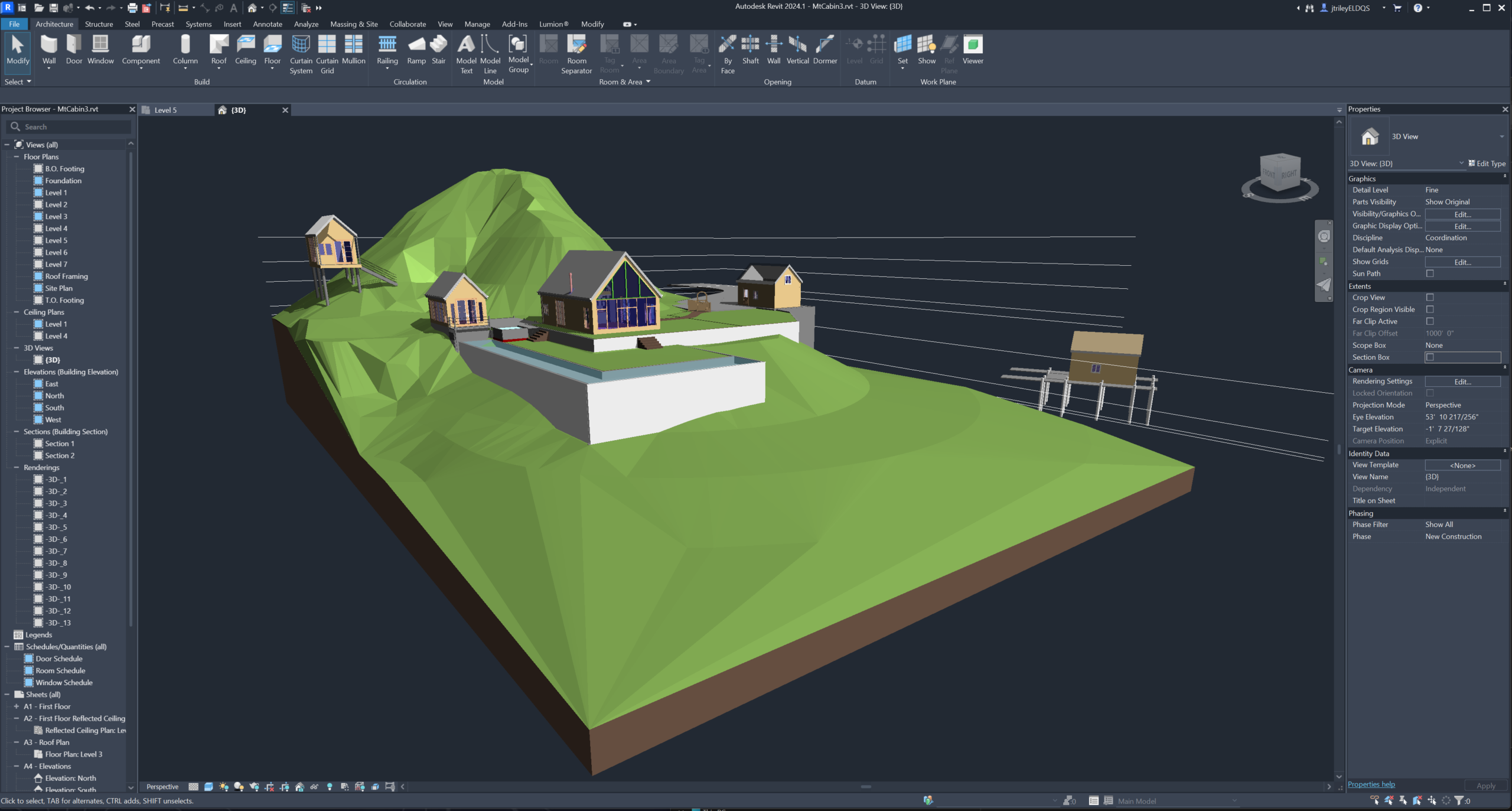Click Edit for Visibility/Graphics Overrides
This screenshot has height=811, width=1512.
tap(1462, 214)
